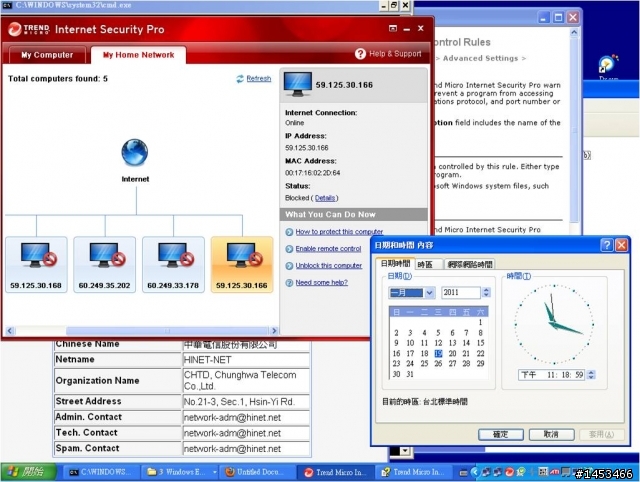The height and width of the screenshot is (482, 640).
Task: Select the 日期時間 tab
Action: (x=395, y=264)
